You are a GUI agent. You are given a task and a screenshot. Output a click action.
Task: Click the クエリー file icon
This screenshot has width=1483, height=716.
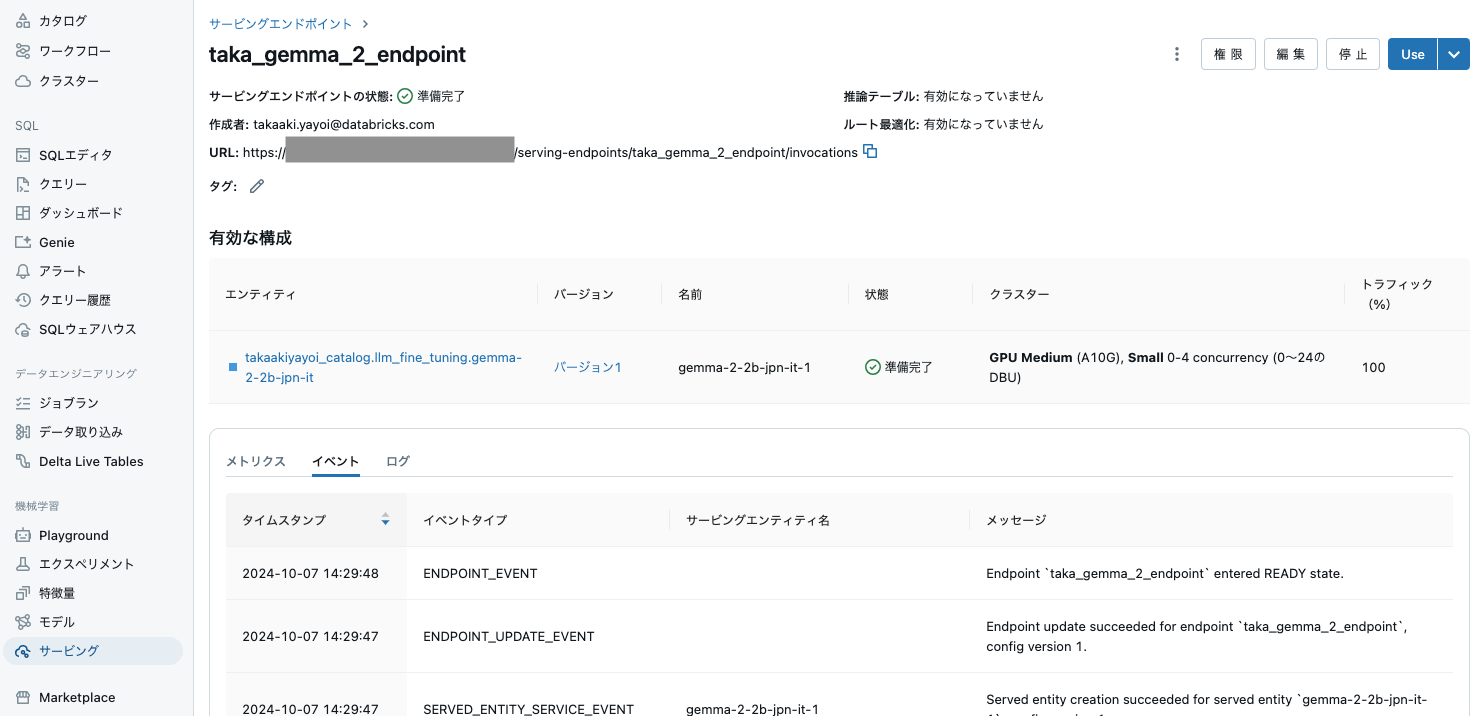(24, 184)
